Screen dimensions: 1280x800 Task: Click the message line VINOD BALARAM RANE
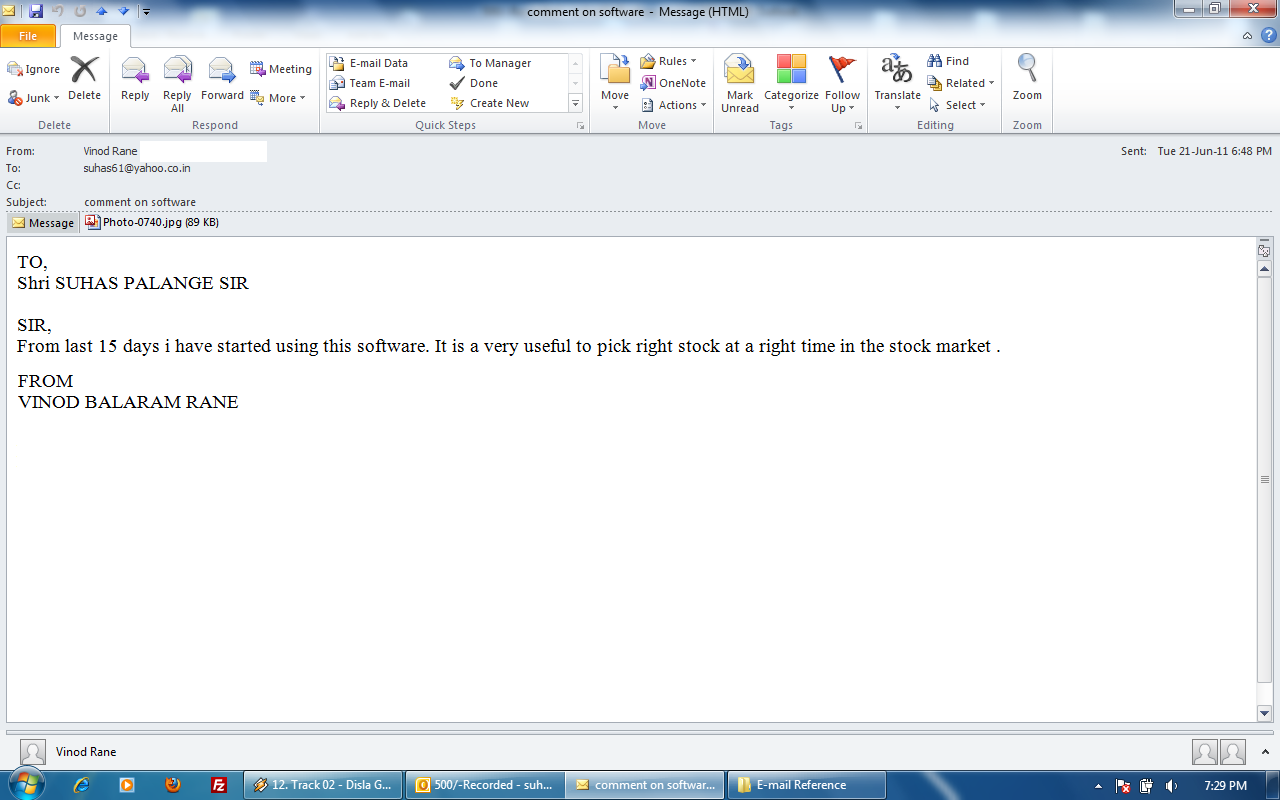(x=128, y=402)
